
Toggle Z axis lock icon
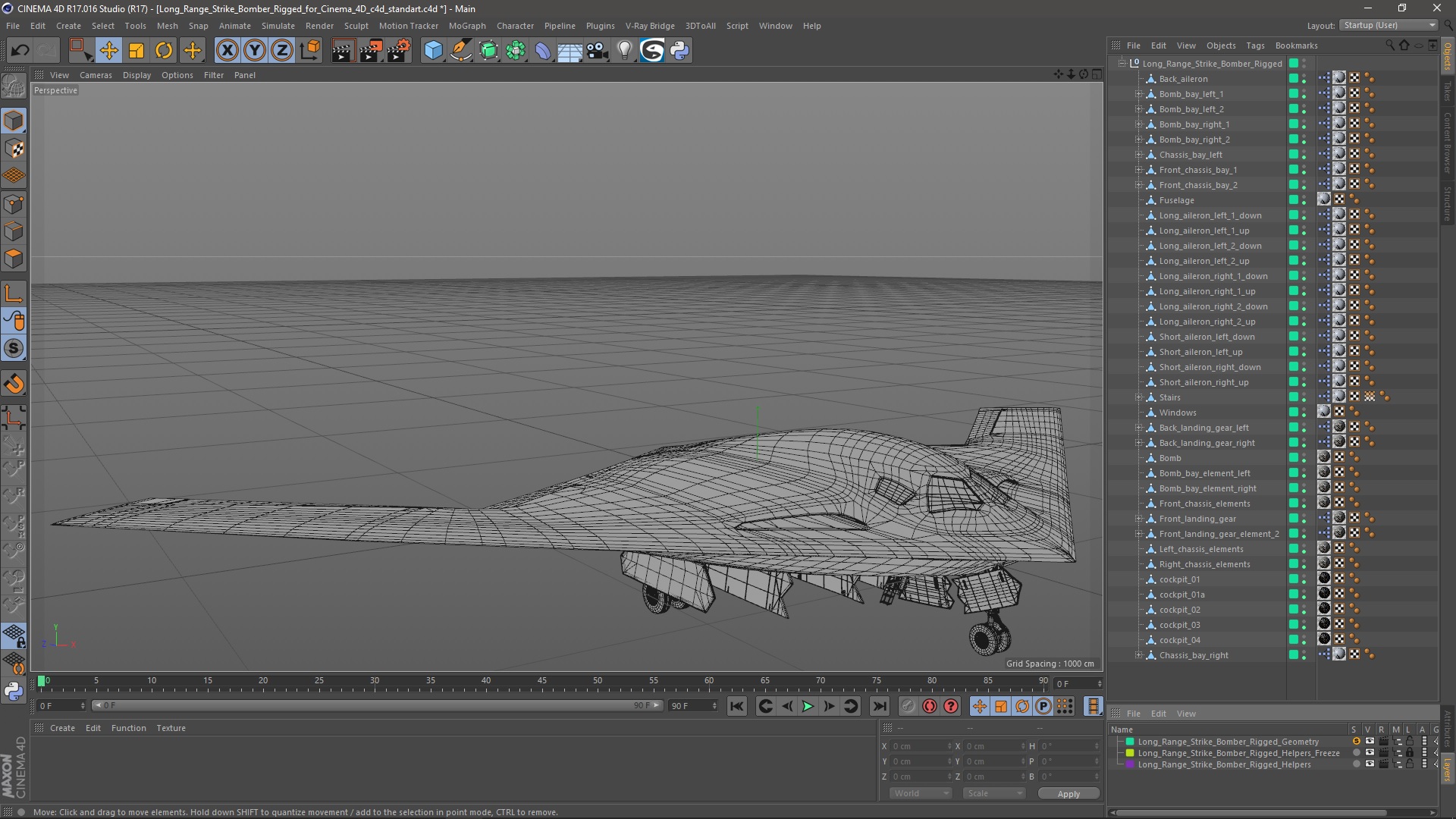[282, 51]
